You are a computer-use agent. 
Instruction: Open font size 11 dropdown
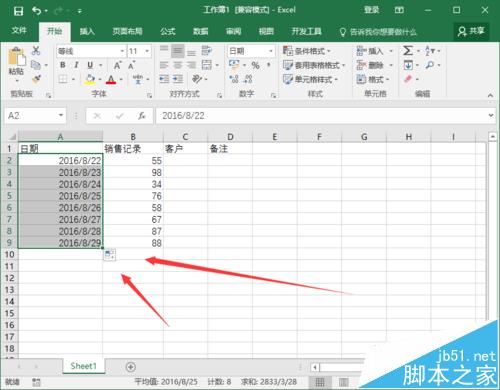147,51
